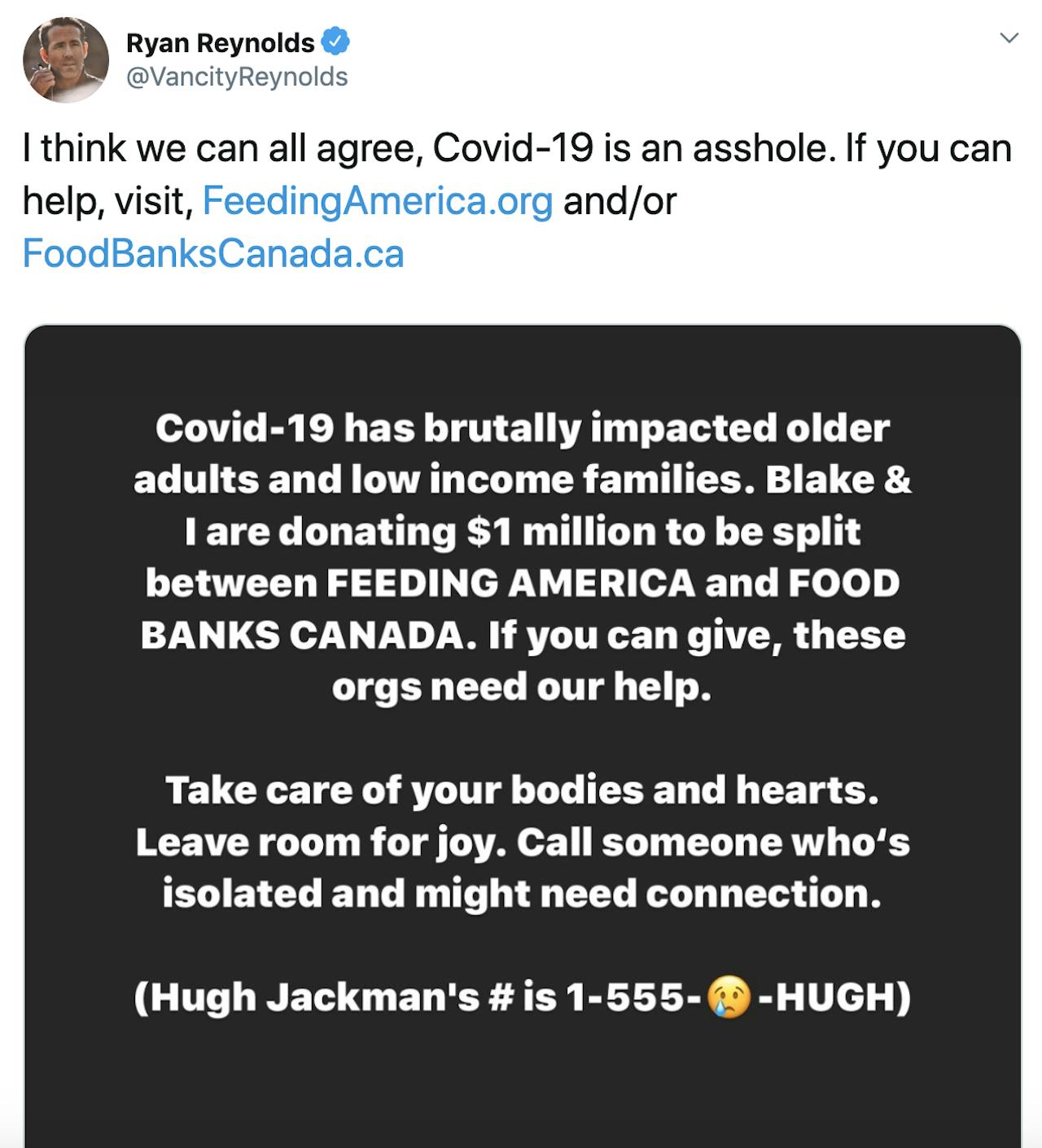The height and width of the screenshot is (1148, 1042).
Task: Click the "BANKS CANADA" text in the image
Action: [x=302, y=635]
